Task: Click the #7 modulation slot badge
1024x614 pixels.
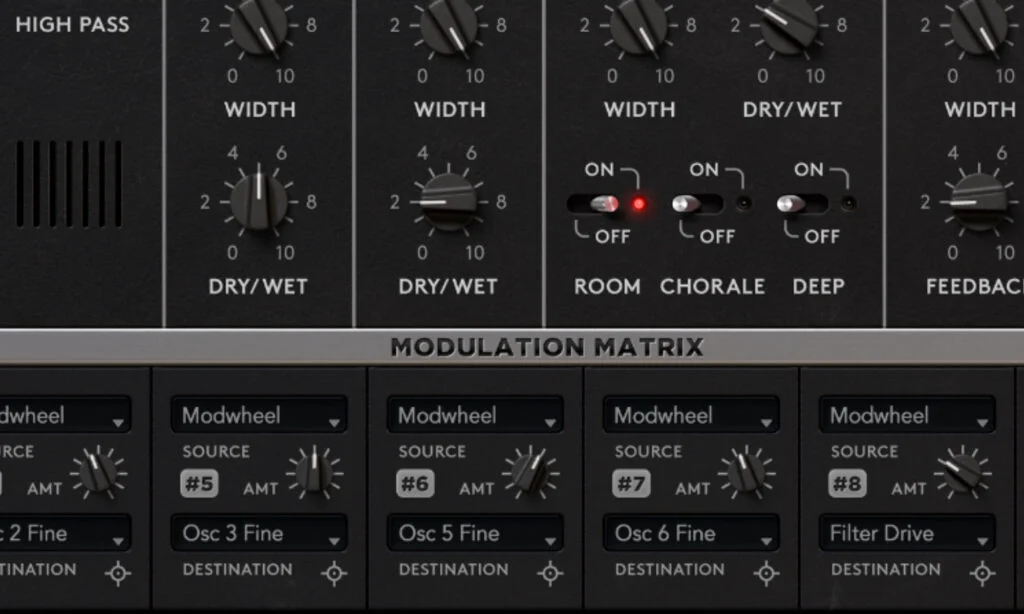Action: click(x=631, y=484)
